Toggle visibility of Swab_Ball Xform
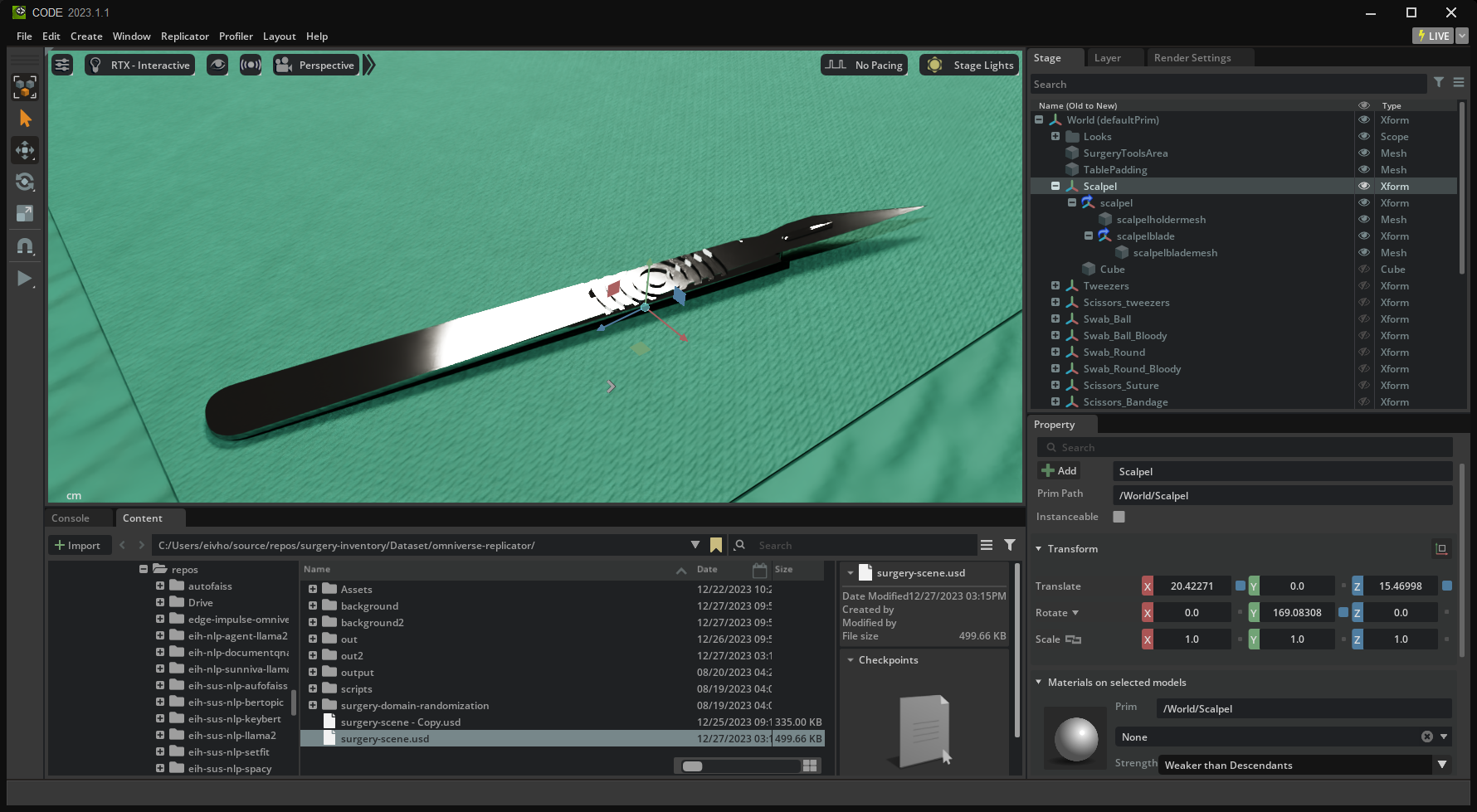The width and height of the screenshot is (1477, 812). [1363, 318]
